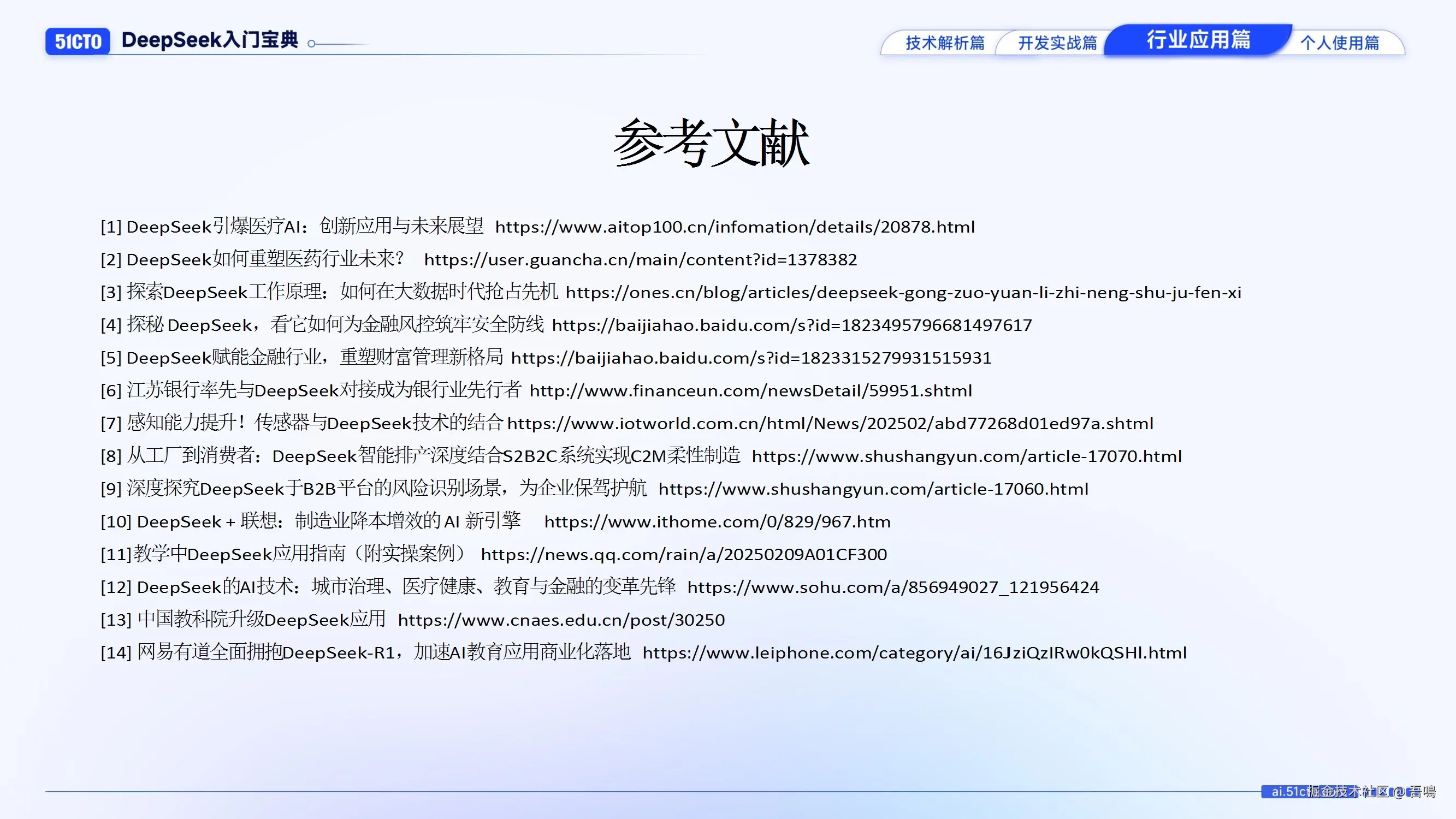
Task: Open baidu link ending in 1497617
Action: (x=791, y=325)
